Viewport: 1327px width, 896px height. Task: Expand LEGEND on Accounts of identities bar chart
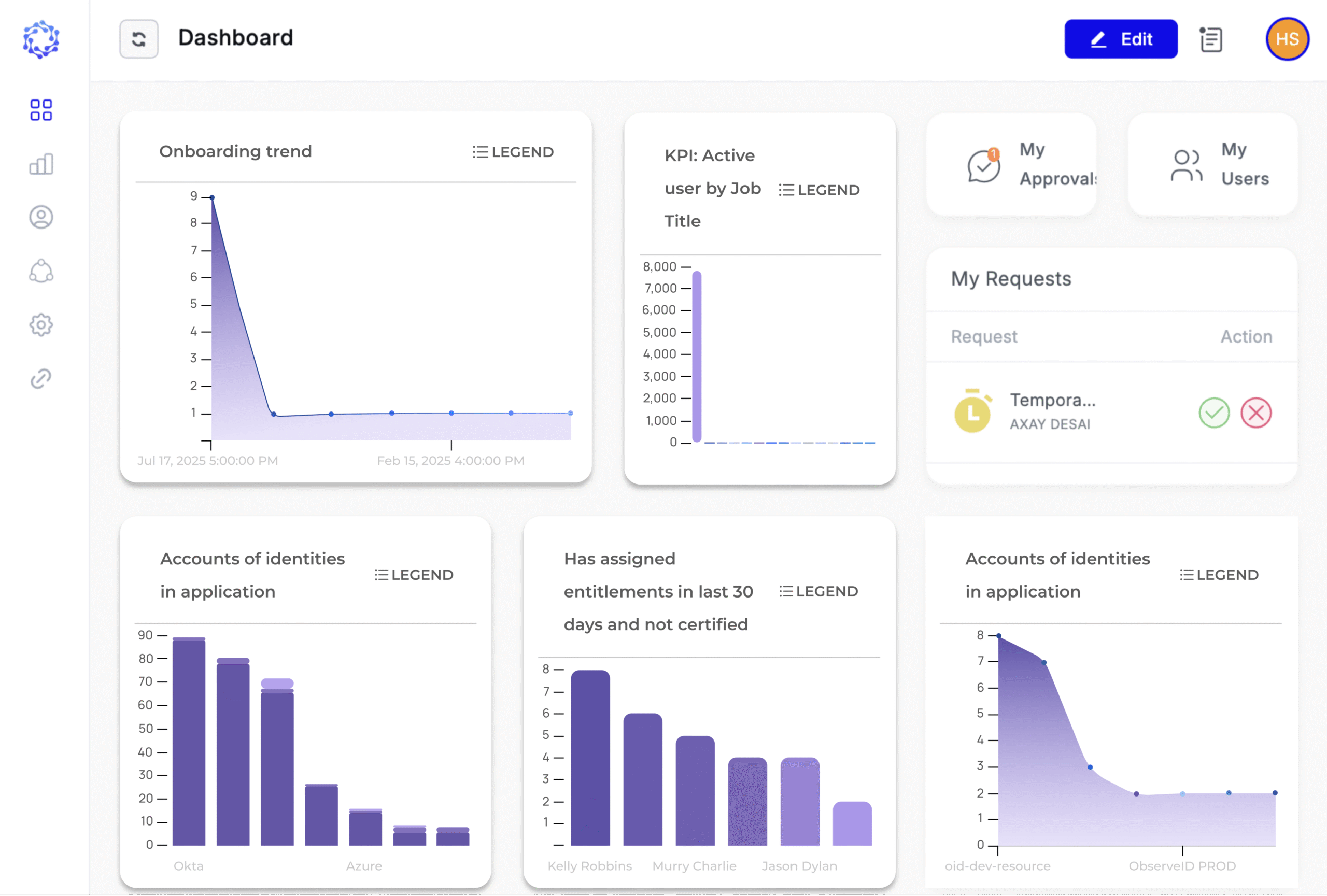(x=414, y=575)
